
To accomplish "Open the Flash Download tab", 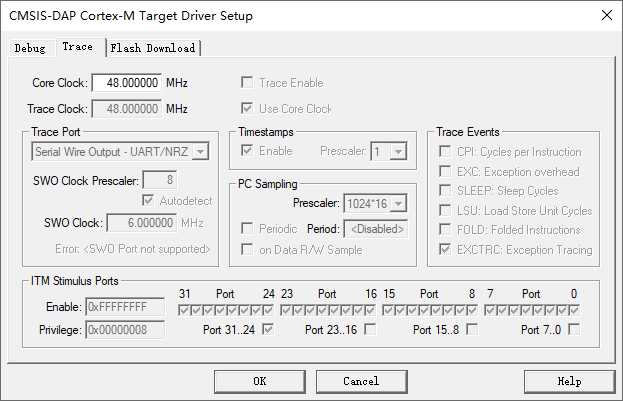I will pyautogui.click(x=153, y=48).
